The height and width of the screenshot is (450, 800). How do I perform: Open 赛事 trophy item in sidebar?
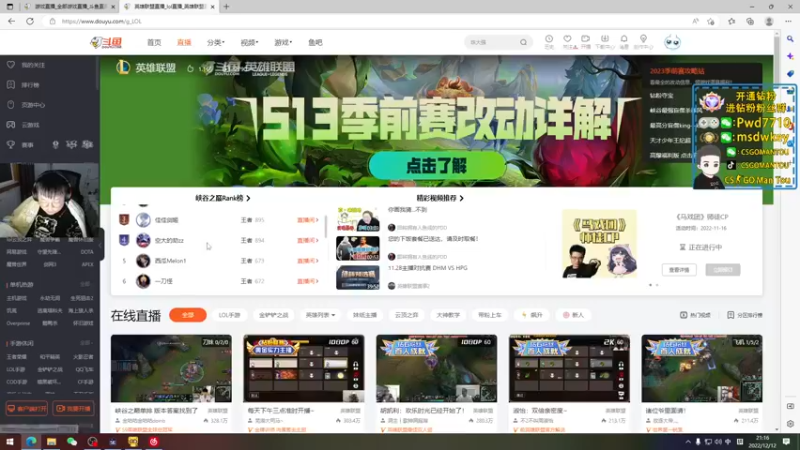20,145
